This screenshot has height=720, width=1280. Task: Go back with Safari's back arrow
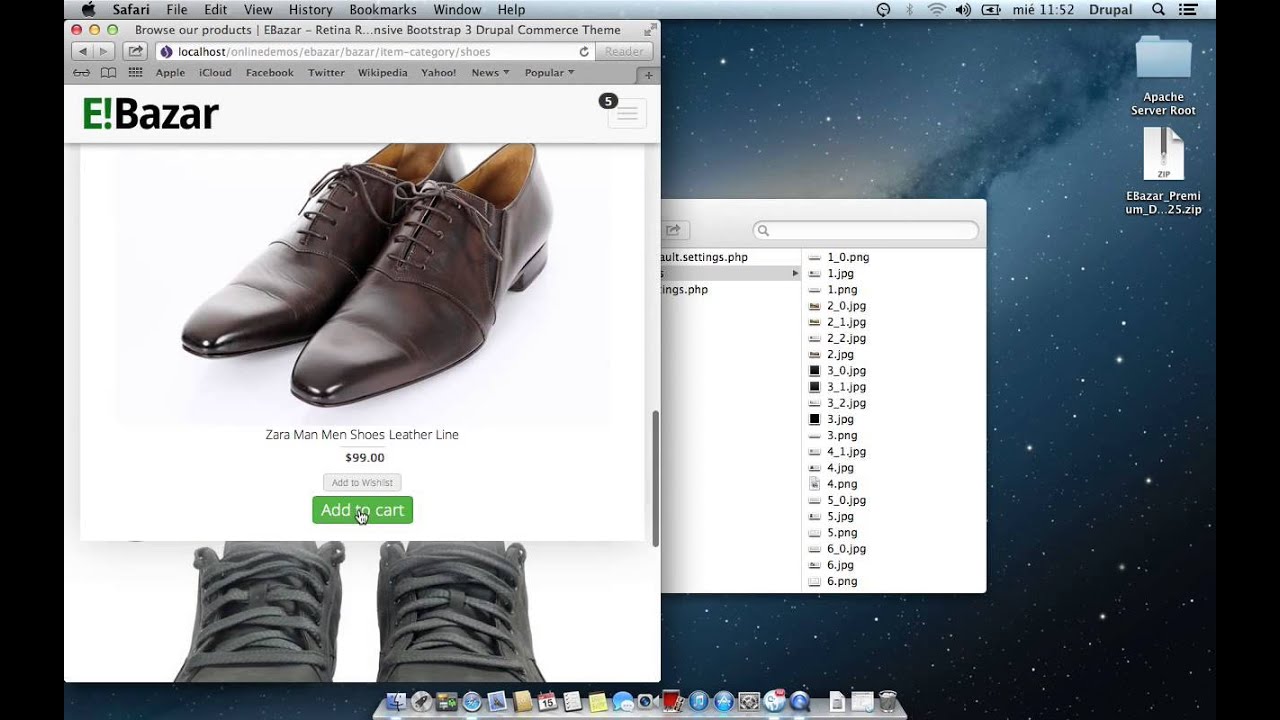[82, 51]
